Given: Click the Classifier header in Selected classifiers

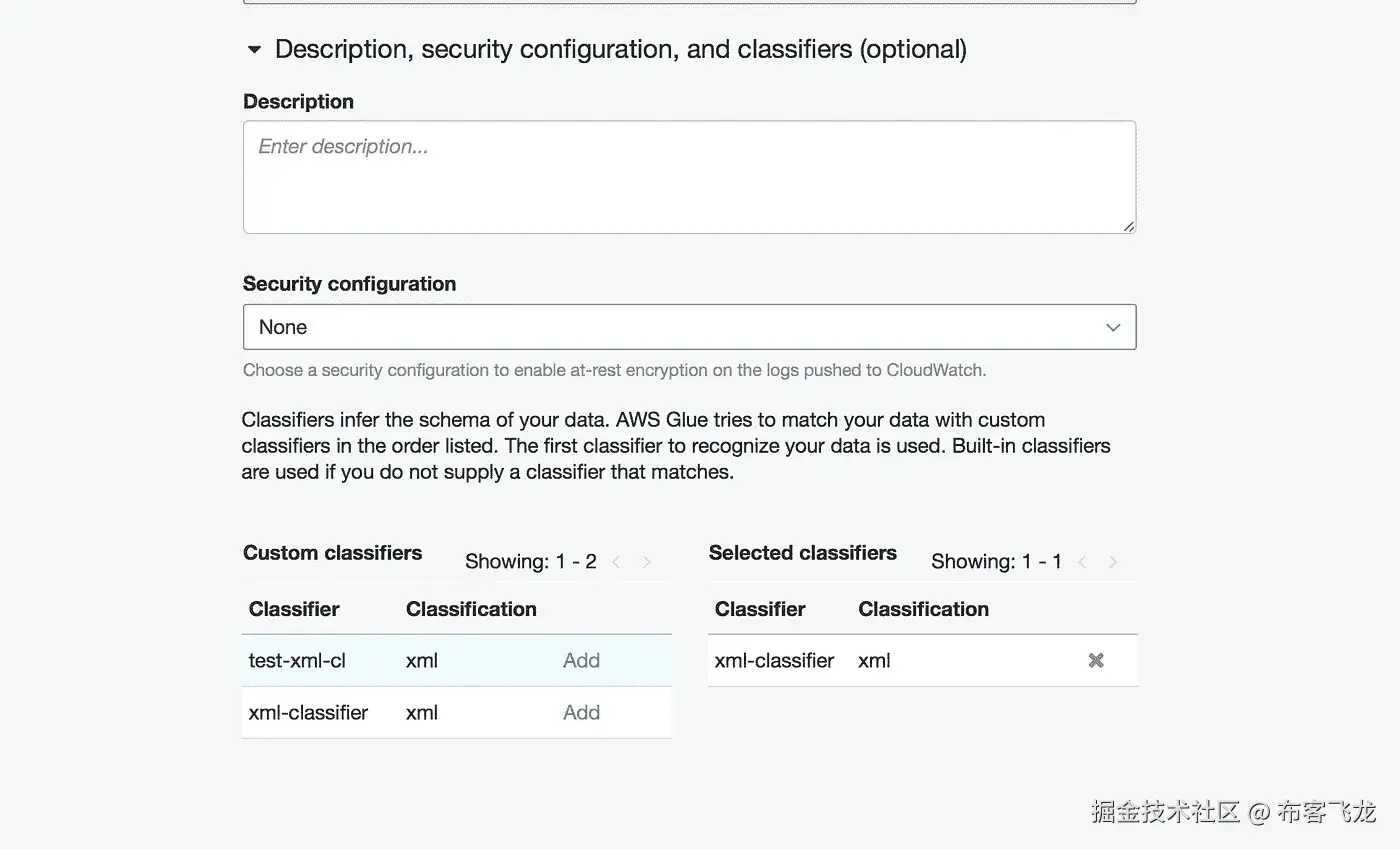Looking at the screenshot, I should pos(760,609).
